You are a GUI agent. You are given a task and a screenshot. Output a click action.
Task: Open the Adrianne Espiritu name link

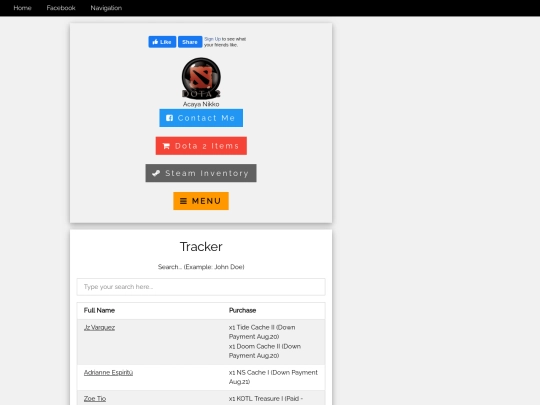coord(108,373)
